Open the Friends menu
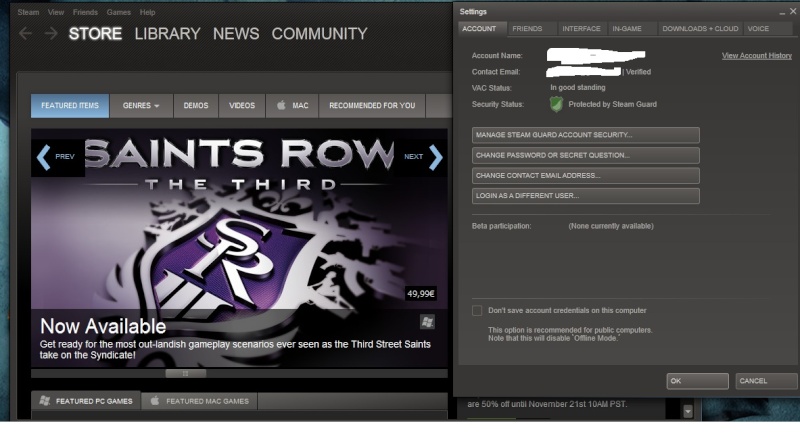Screen dimensions: 800x438 point(85,12)
